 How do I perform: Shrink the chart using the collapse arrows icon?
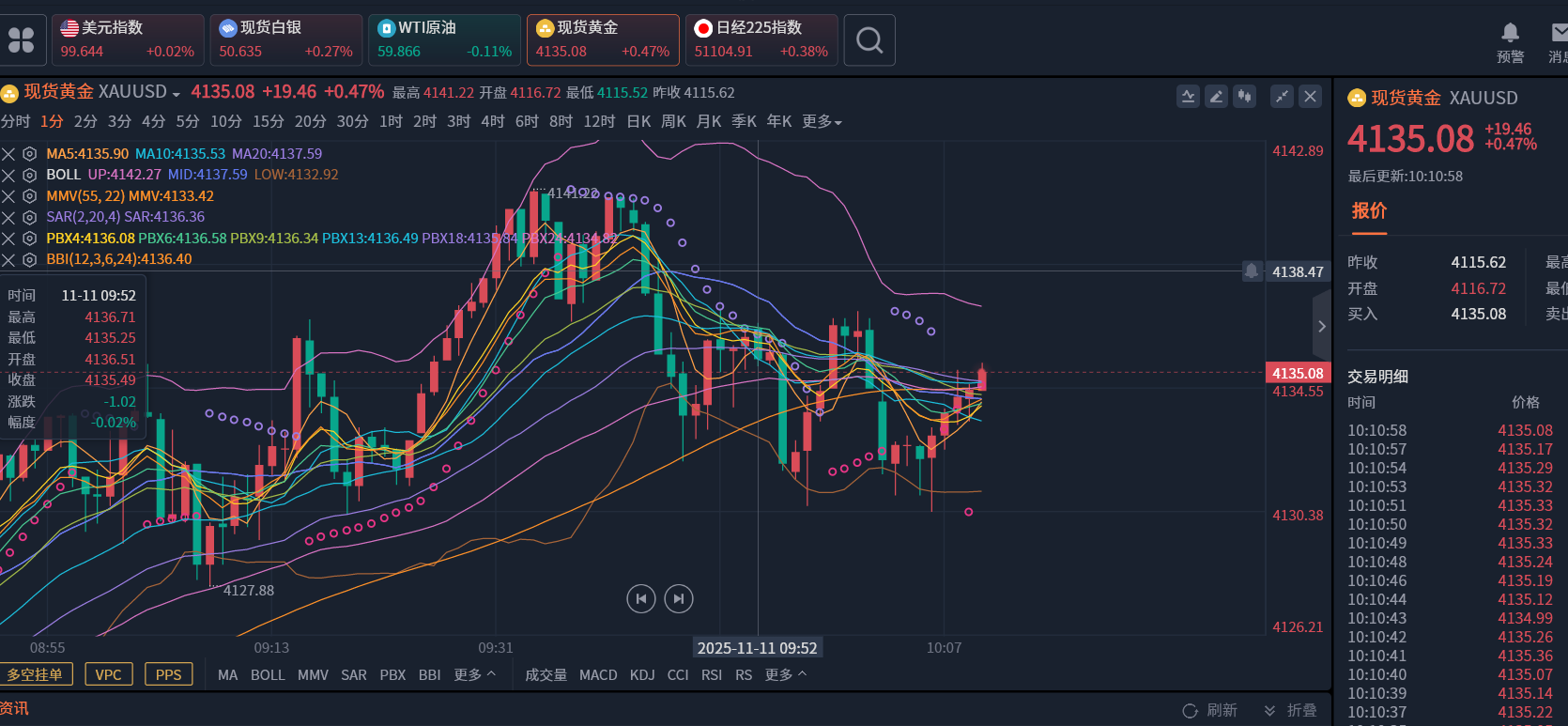1282,96
